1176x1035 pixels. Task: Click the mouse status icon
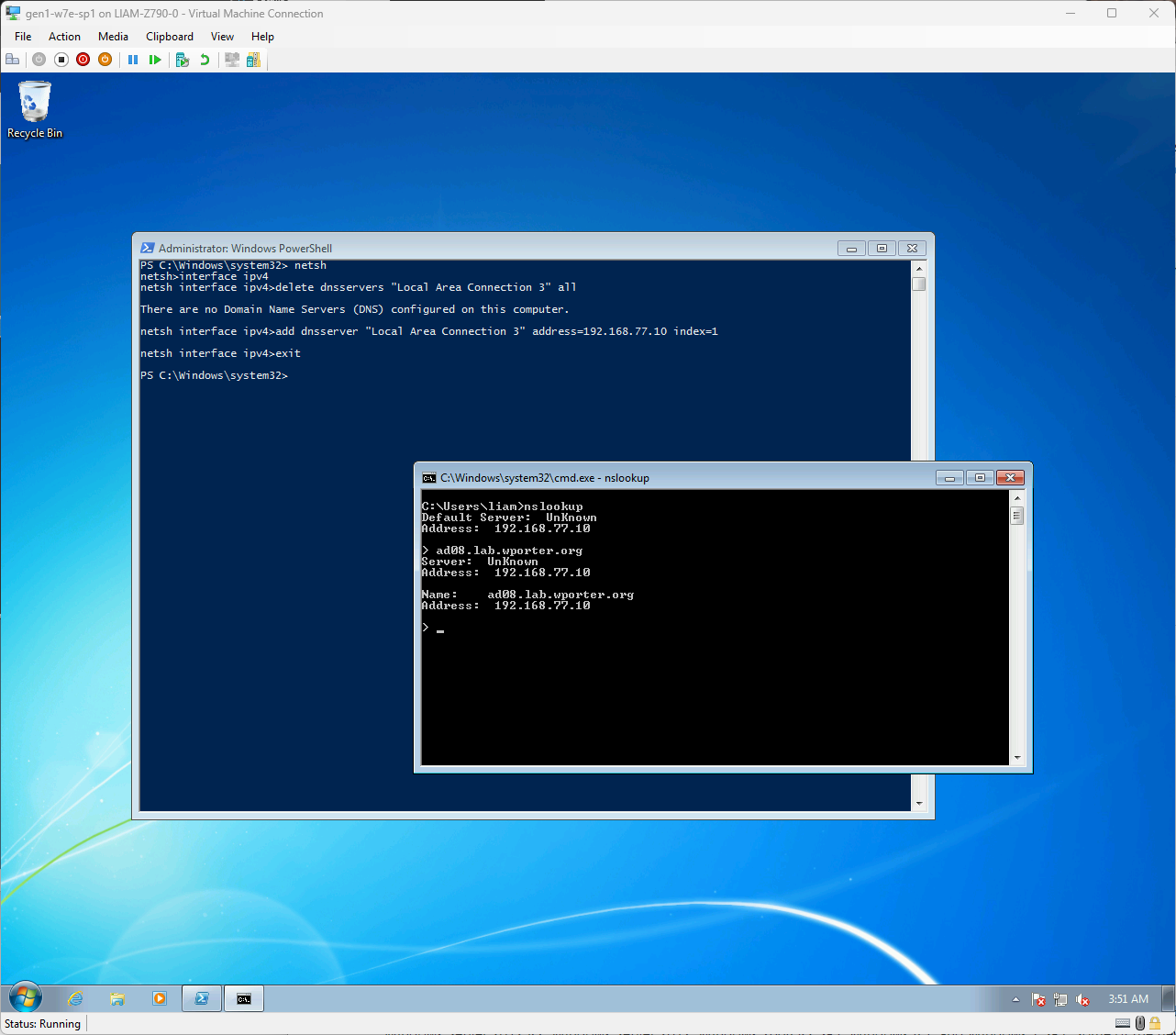coord(1140,1023)
